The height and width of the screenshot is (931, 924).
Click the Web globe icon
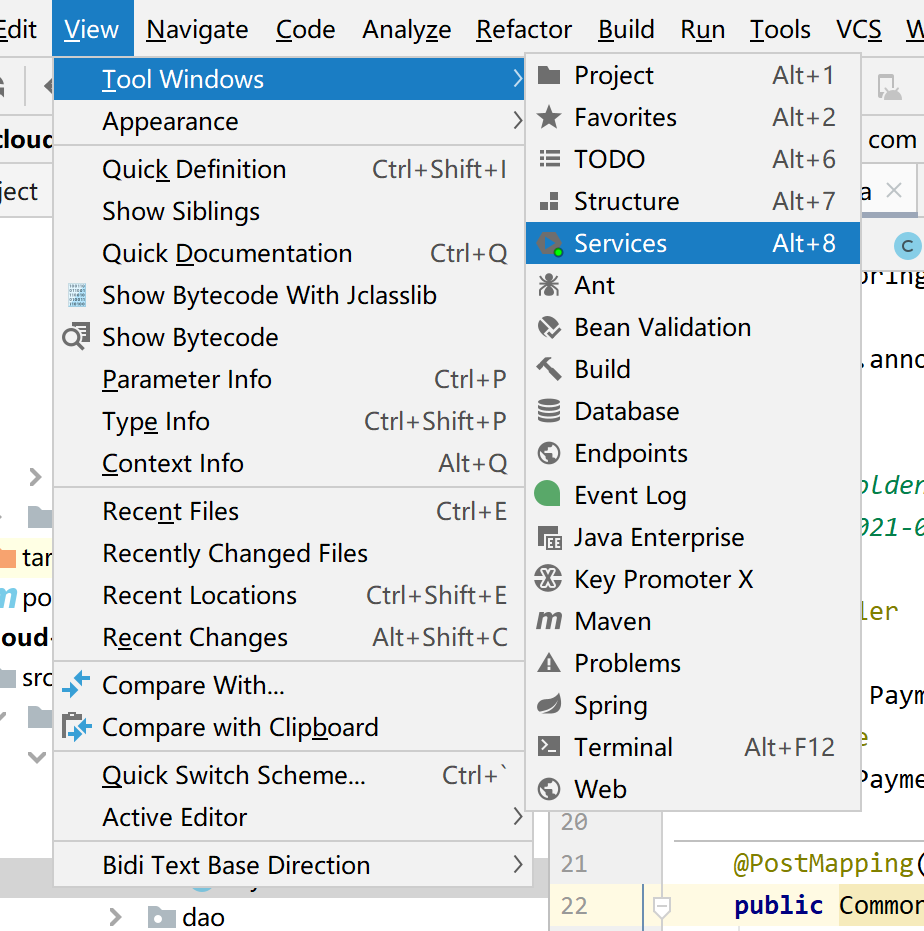pyautogui.click(x=549, y=789)
